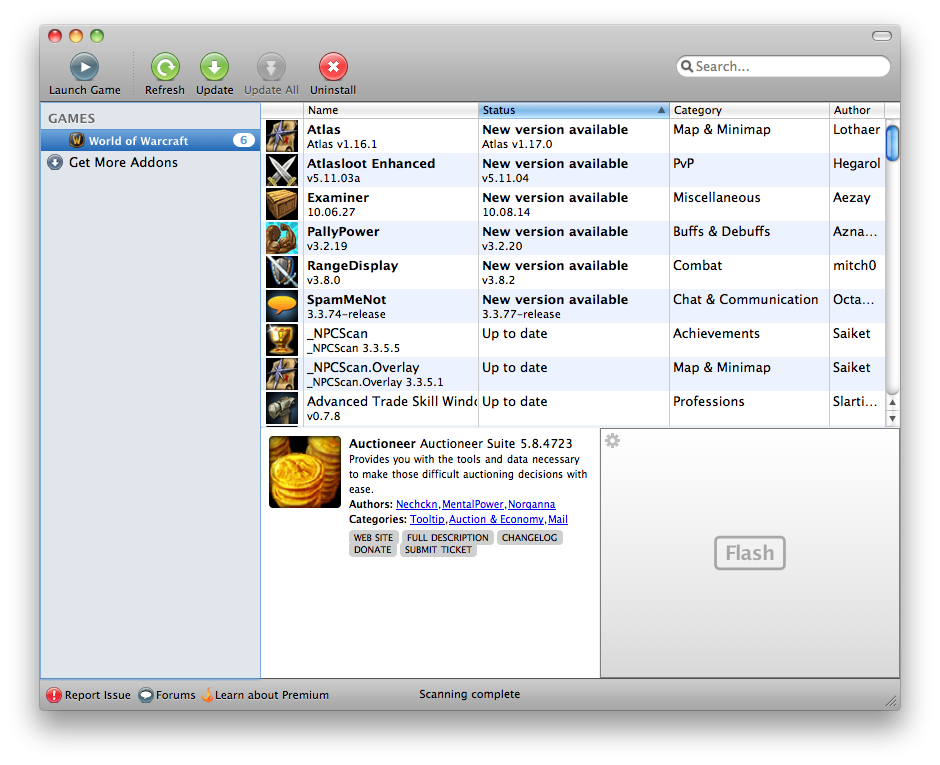Viewport: 940px width, 765px height.
Task: Click the WEB SITE button
Action: [x=373, y=538]
